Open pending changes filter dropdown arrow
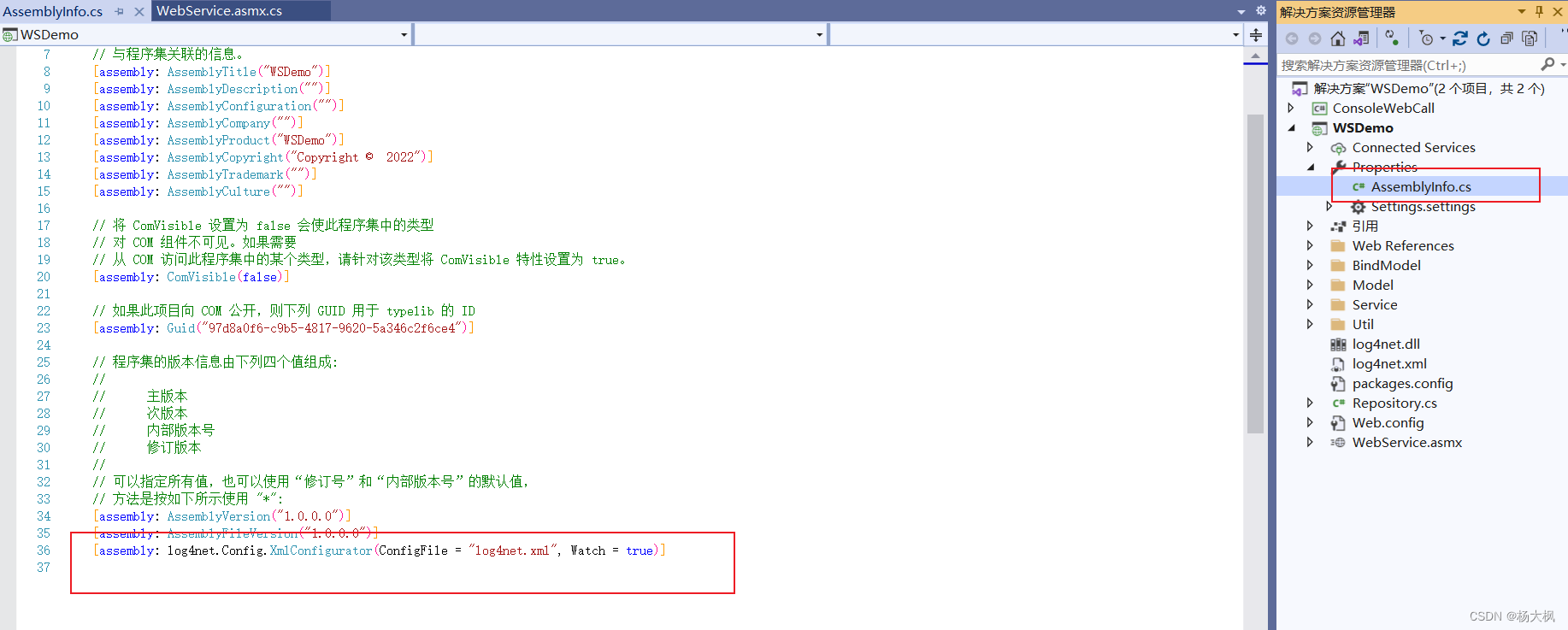 (1442, 38)
